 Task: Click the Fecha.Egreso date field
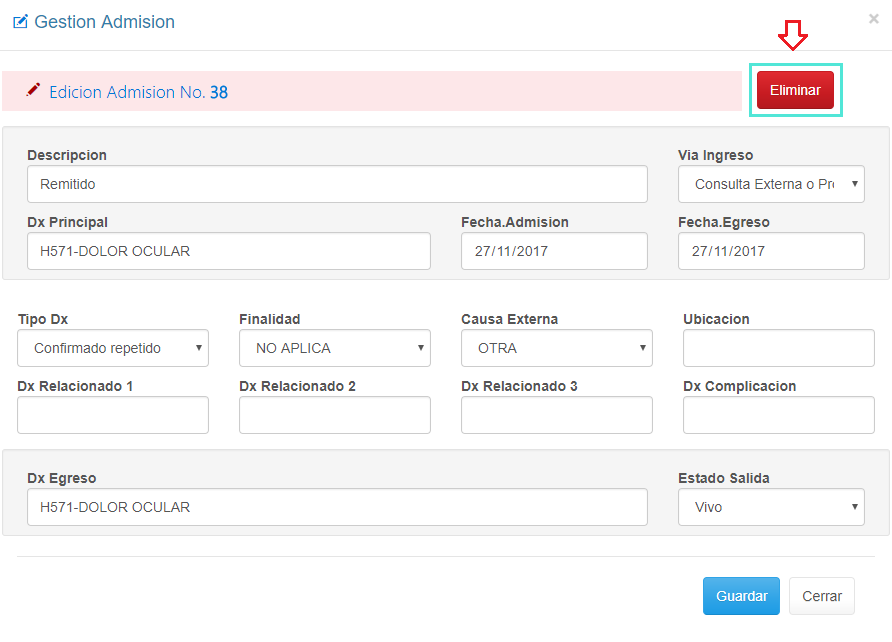pyautogui.click(x=771, y=251)
